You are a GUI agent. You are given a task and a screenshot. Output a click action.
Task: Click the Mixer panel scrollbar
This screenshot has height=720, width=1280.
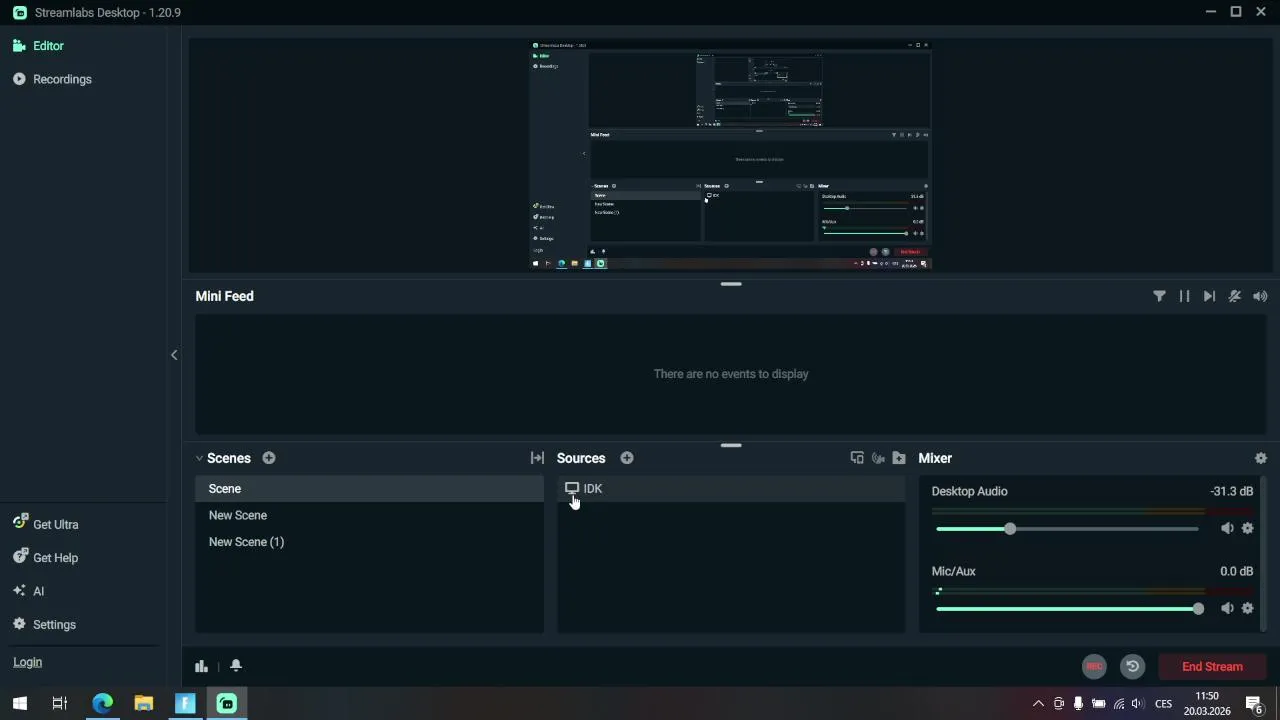(1264, 554)
